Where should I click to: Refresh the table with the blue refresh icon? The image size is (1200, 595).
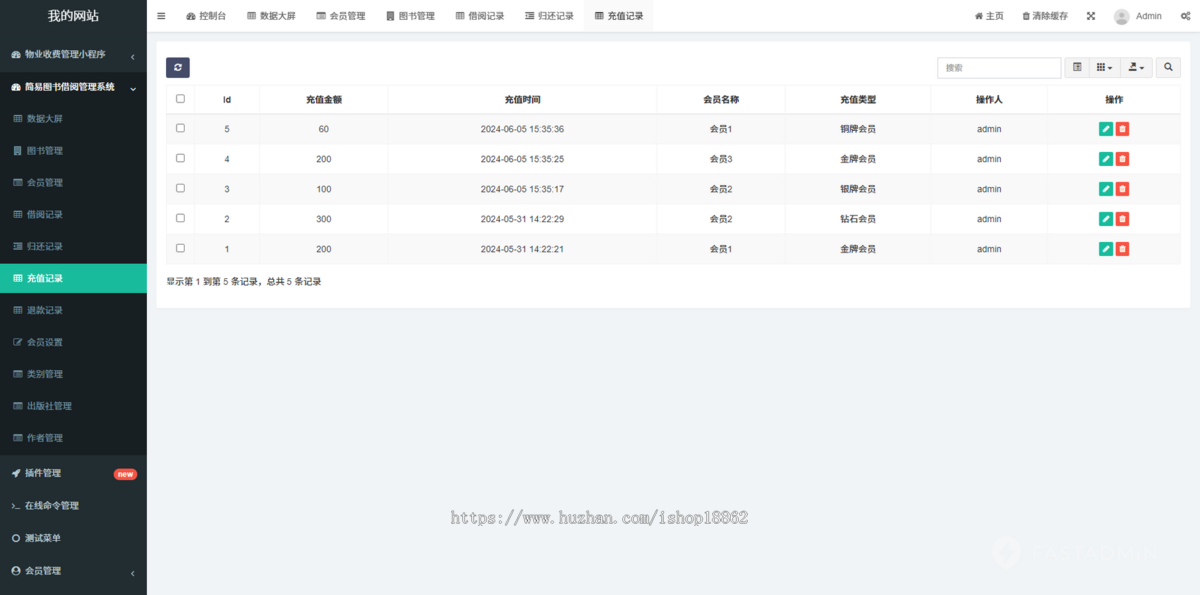click(178, 67)
